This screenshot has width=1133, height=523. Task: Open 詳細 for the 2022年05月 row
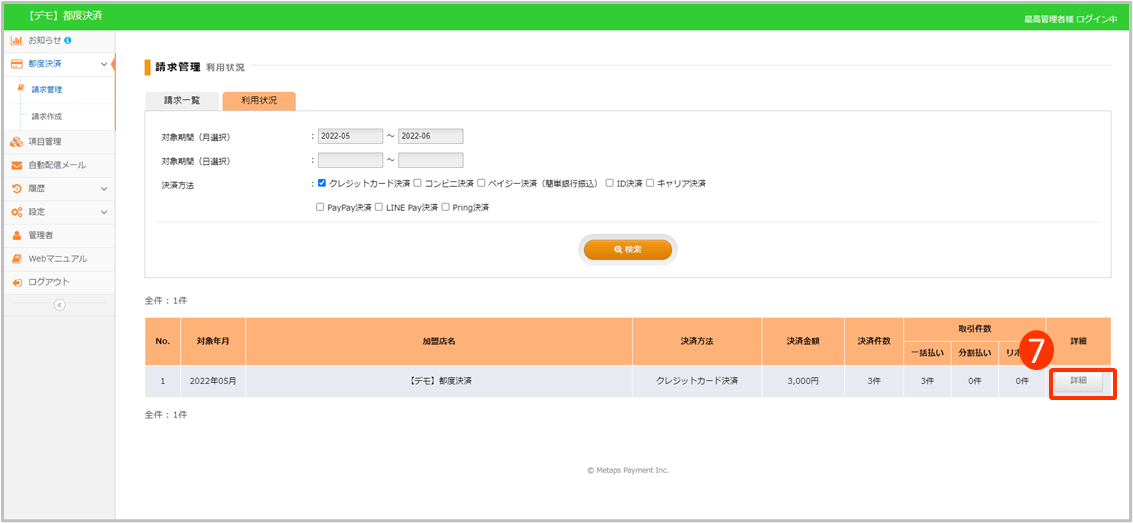tap(1079, 381)
